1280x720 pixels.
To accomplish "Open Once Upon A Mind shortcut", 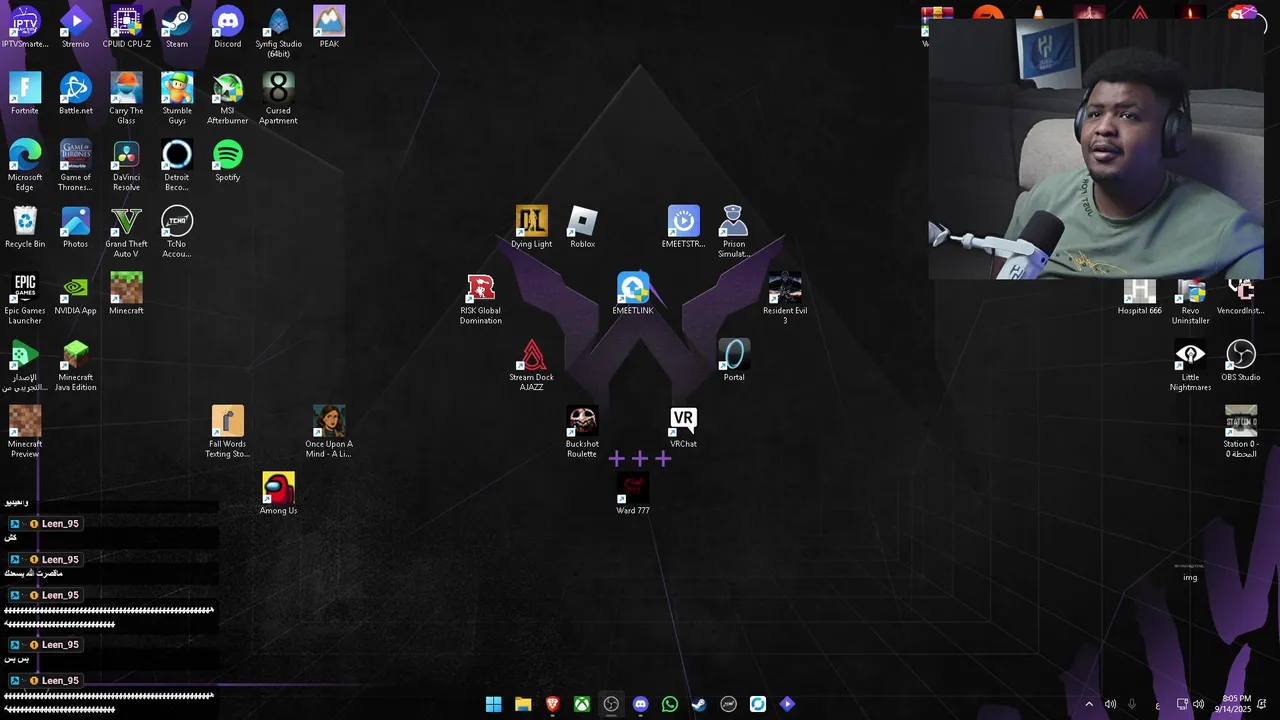I will click(x=329, y=432).
